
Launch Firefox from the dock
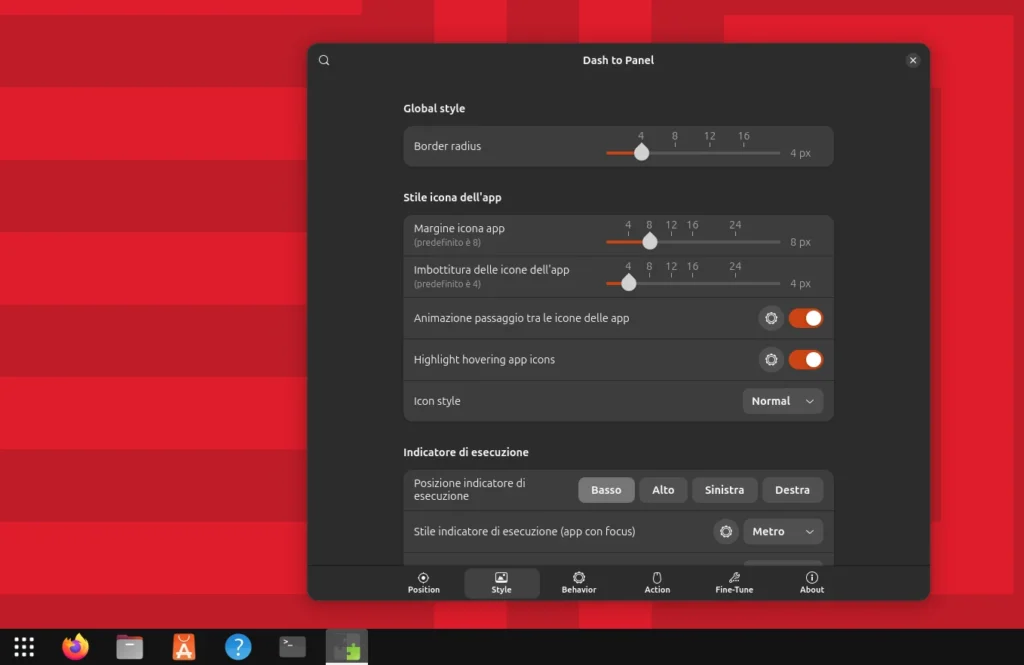(75, 646)
